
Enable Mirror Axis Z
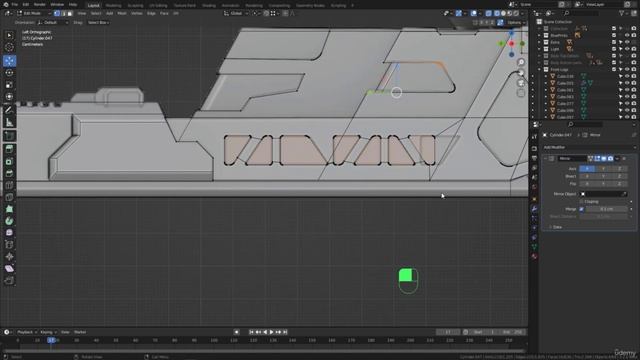coord(619,169)
